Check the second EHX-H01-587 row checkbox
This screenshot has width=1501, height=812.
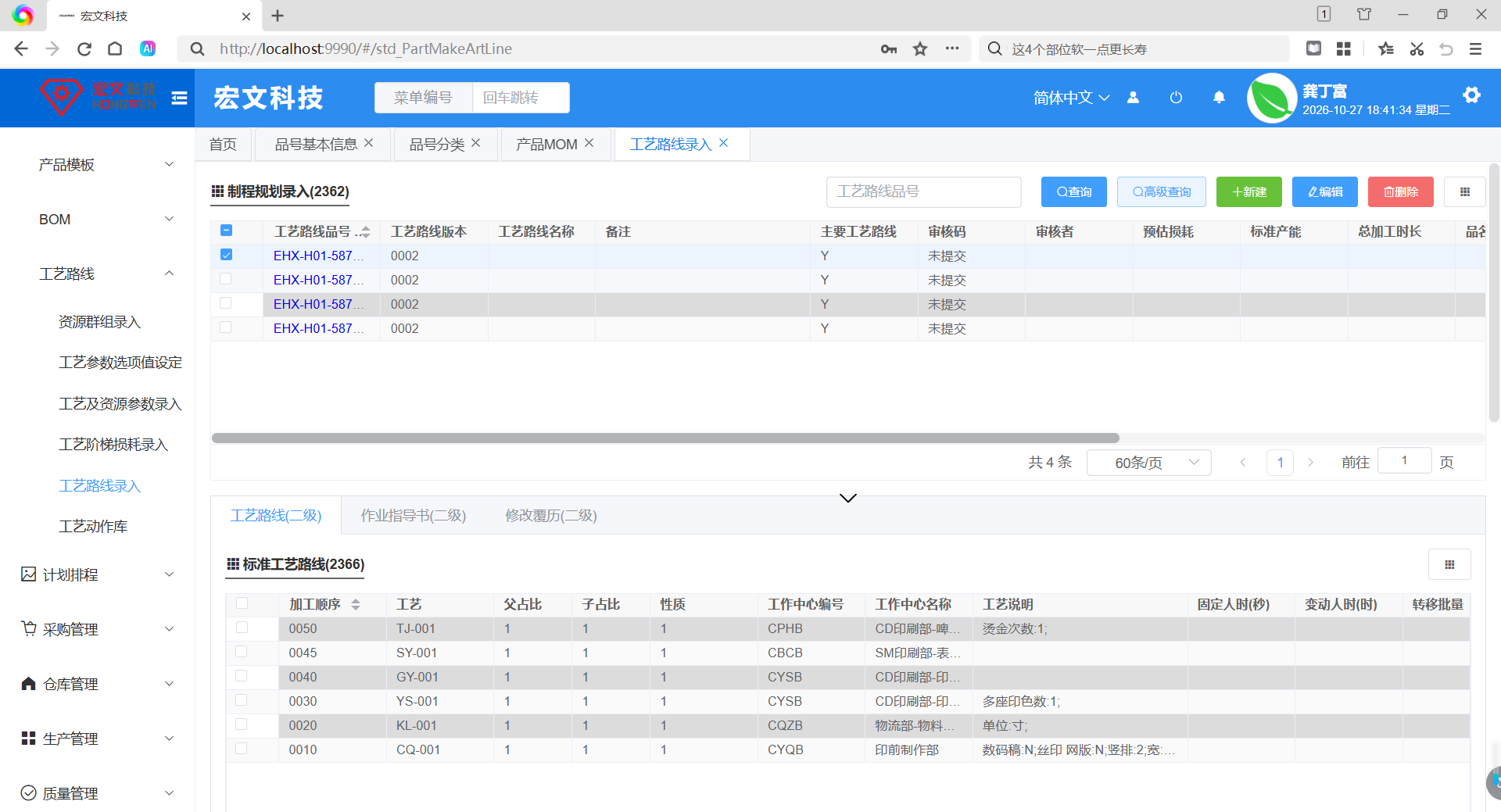click(226, 278)
